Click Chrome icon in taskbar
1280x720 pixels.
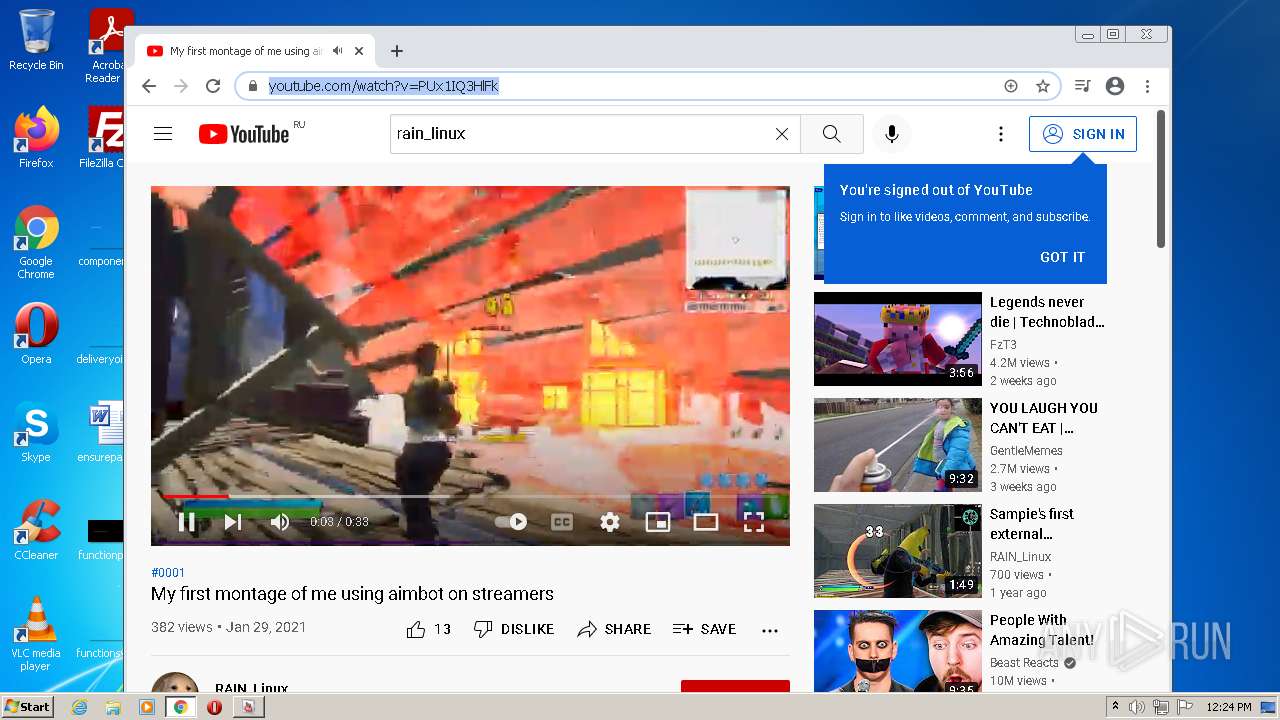pos(180,707)
